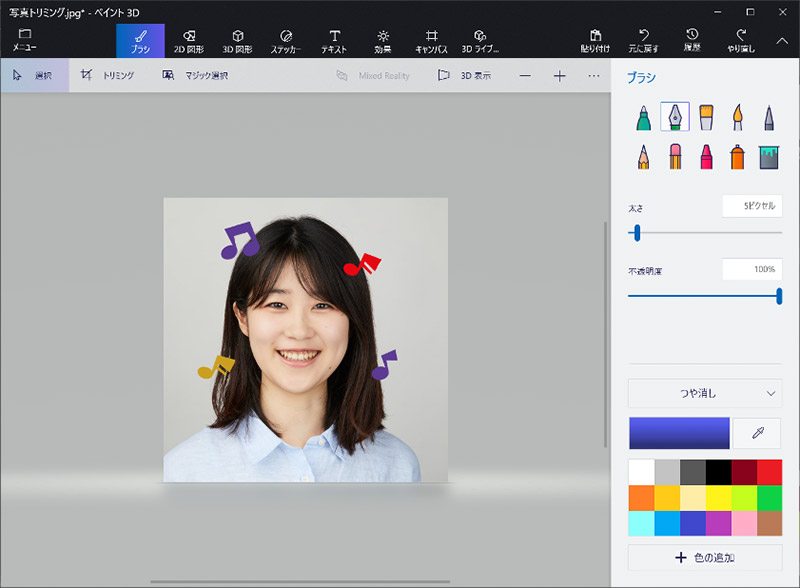
Task: Select the Marker brush
Action: pyautogui.click(x=644, y=118)
